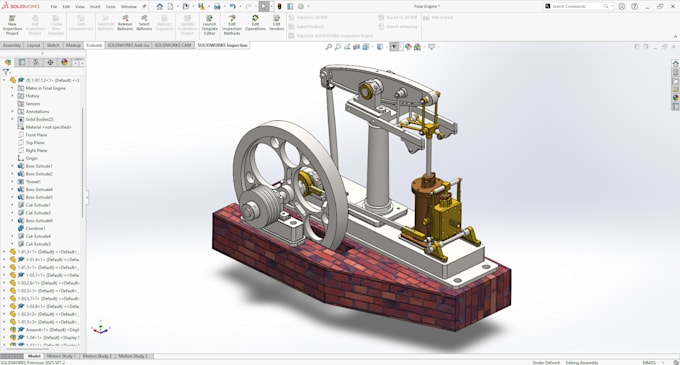Expand Boss-Extrude1 feature
This screenshot has height=365, width=680.
click(x=12, y=166)
